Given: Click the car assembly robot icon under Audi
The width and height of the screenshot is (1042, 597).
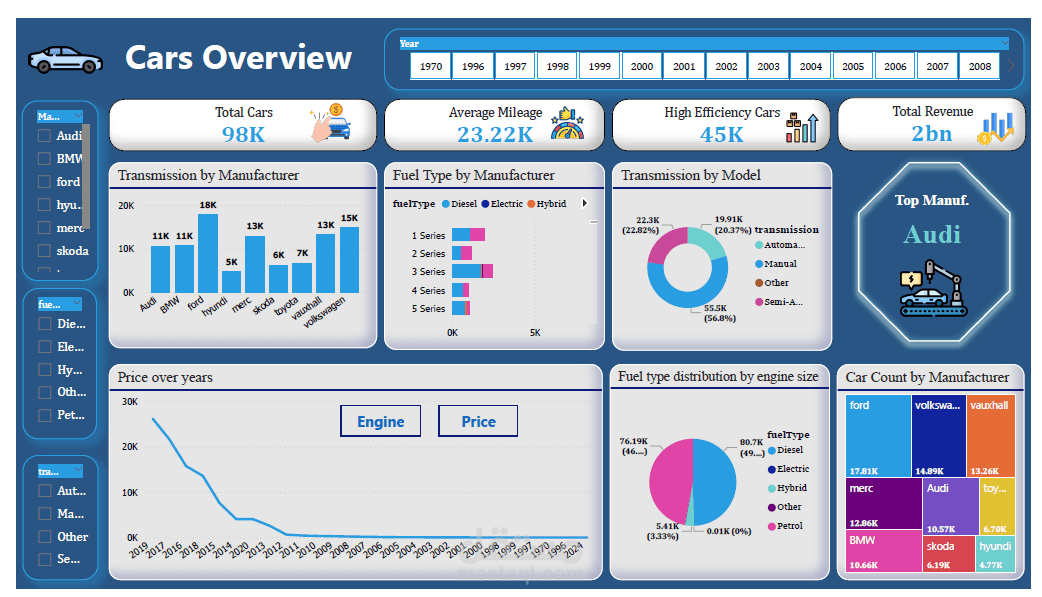Looking at the screenshot, I should pos(933,288).
